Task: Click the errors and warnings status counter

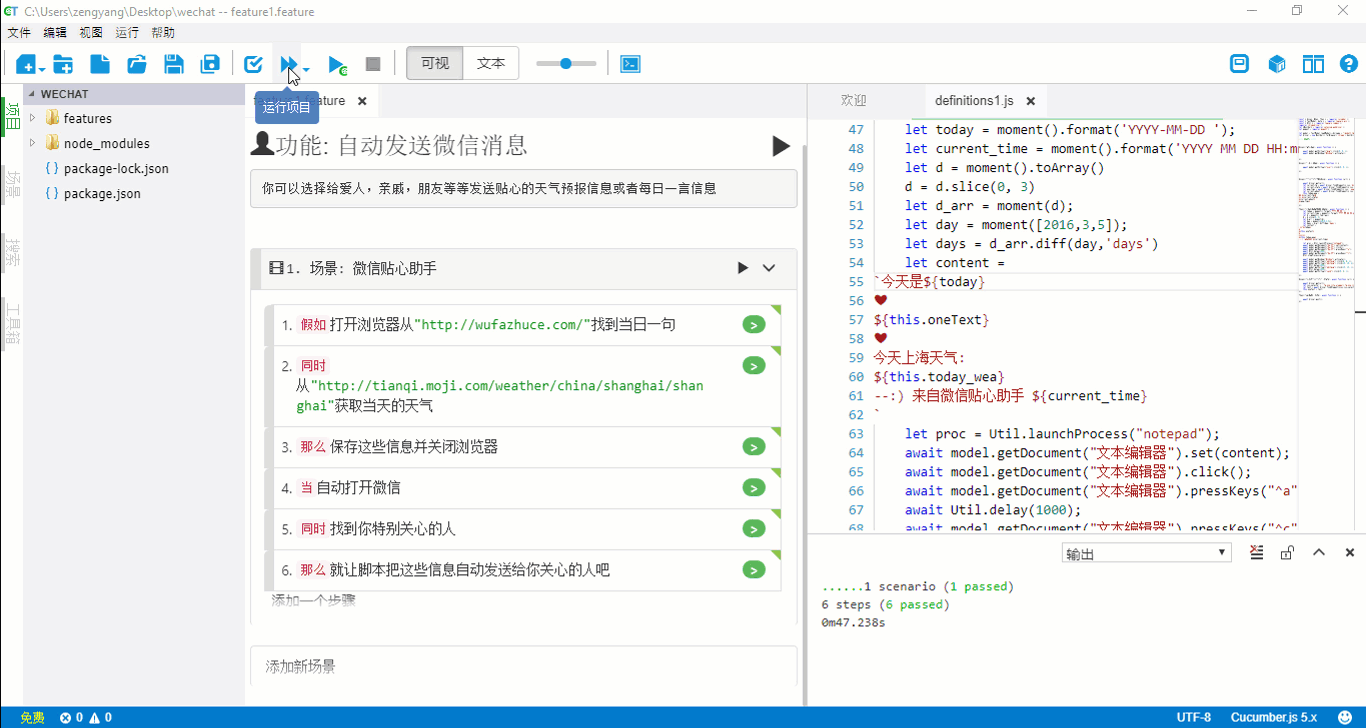Action: click(x=85, y=718)
